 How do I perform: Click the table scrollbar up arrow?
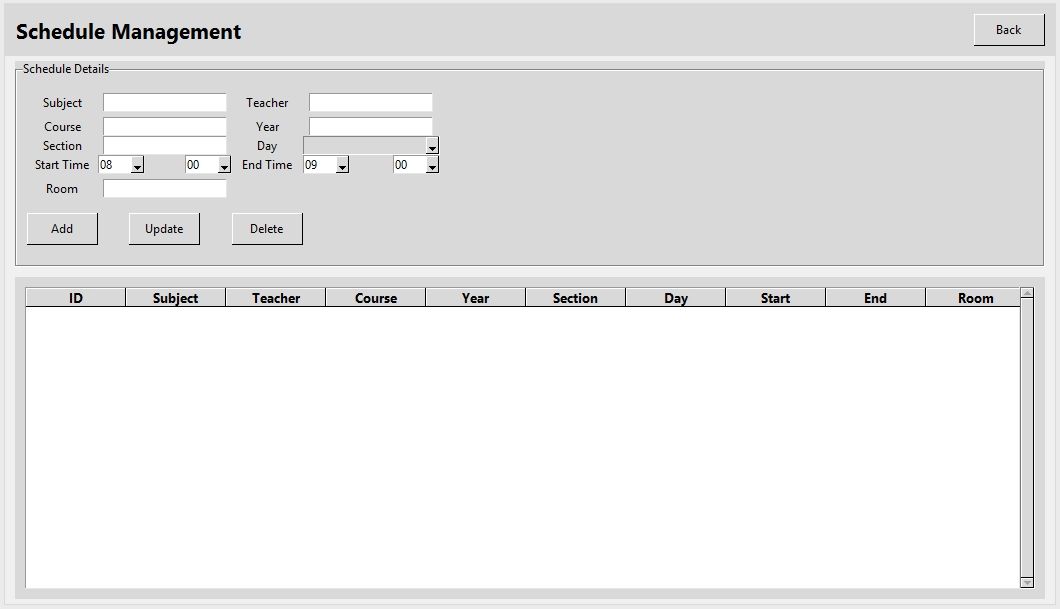1026,294
